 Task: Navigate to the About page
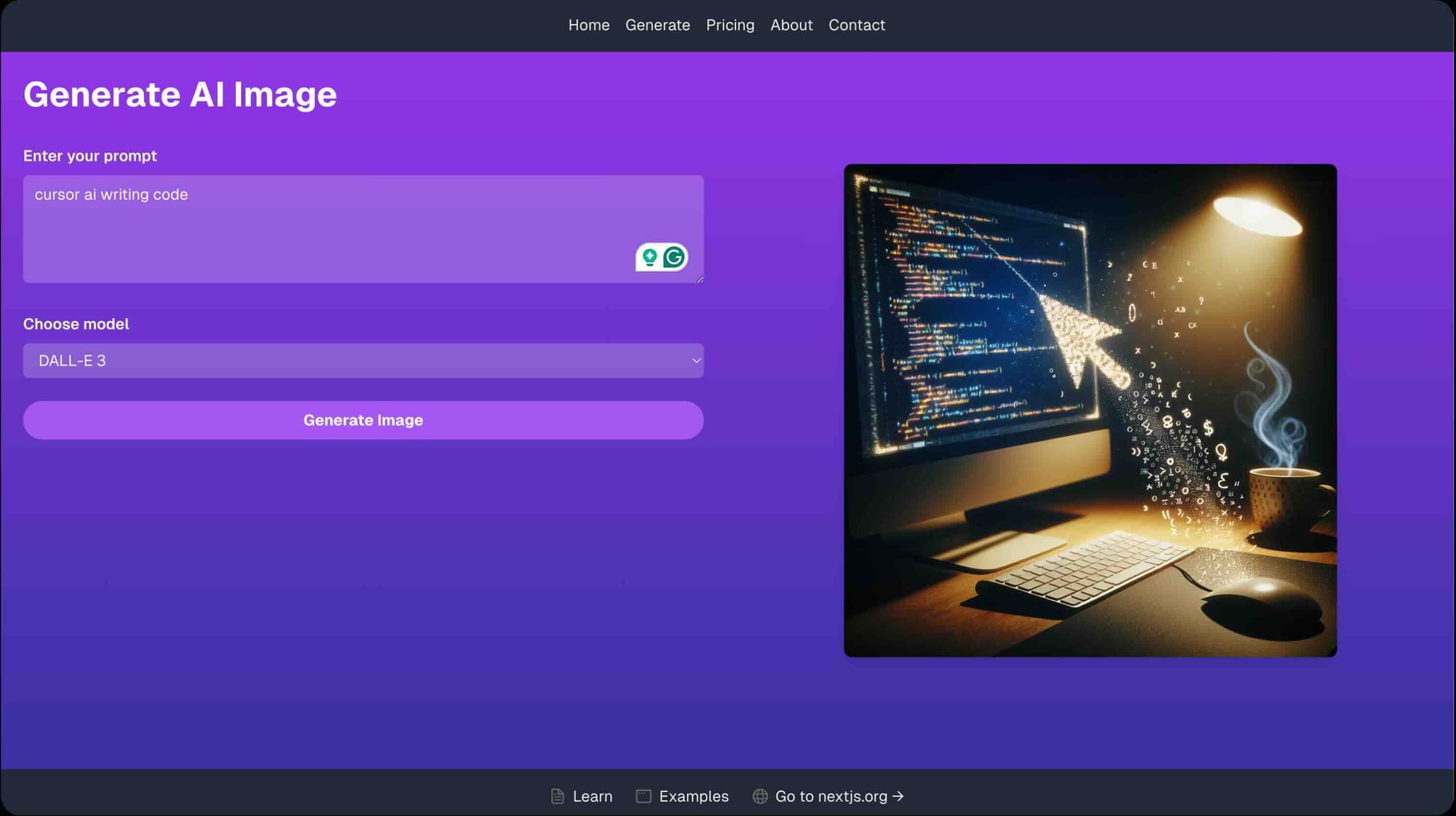(x=791, y=25)
